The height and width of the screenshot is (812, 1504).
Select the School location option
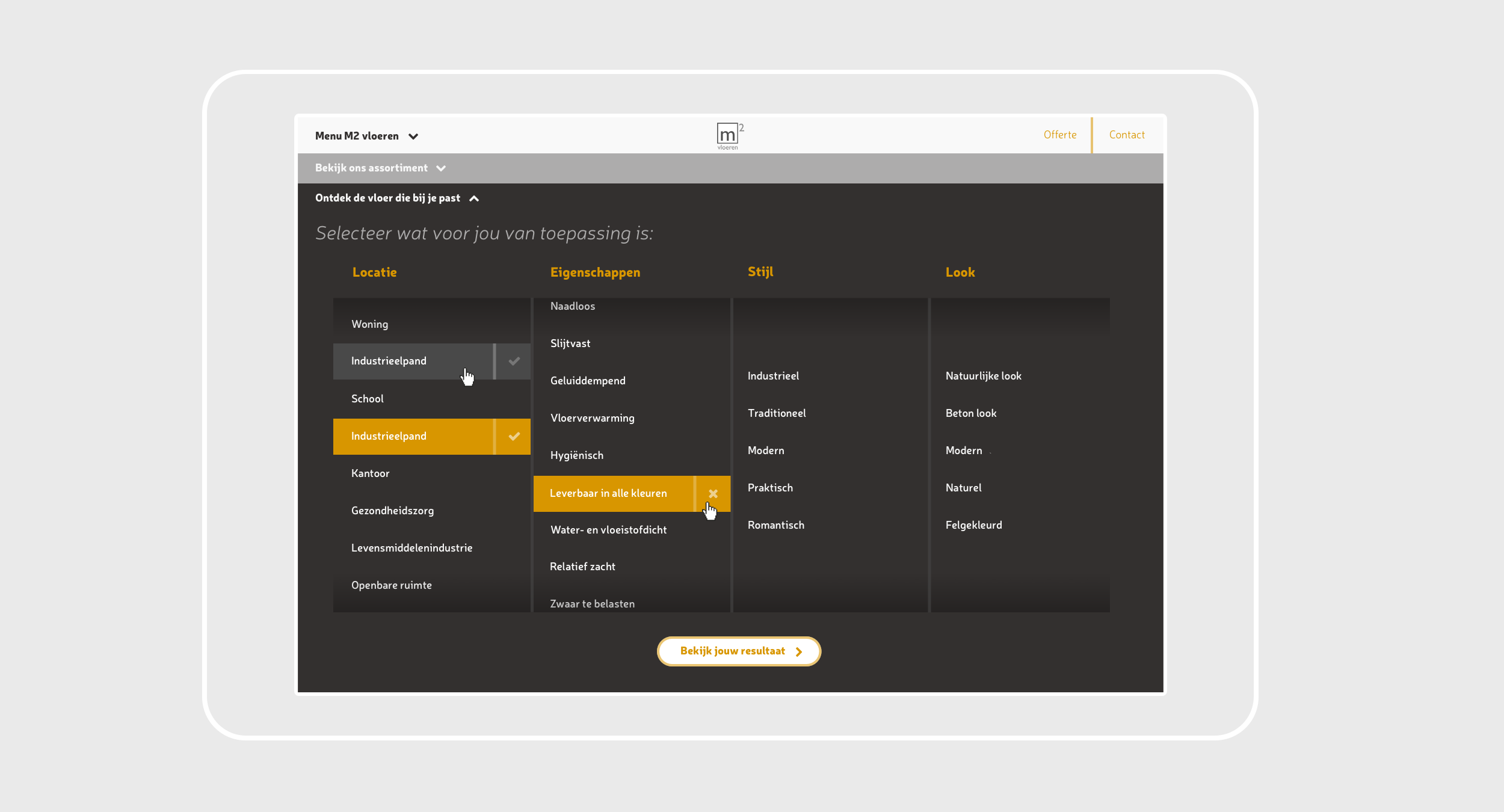click(368, 399)
